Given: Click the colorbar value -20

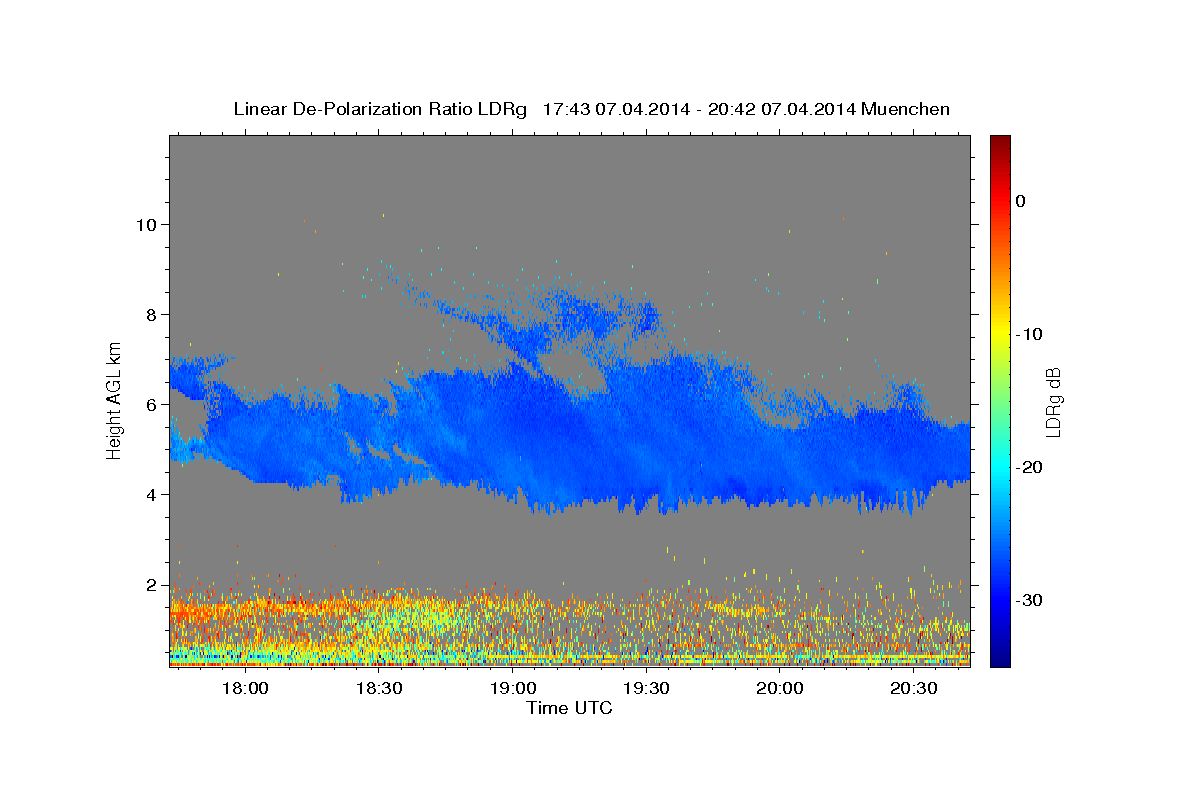Looking at the screenshot, I should coord(1031,467).
